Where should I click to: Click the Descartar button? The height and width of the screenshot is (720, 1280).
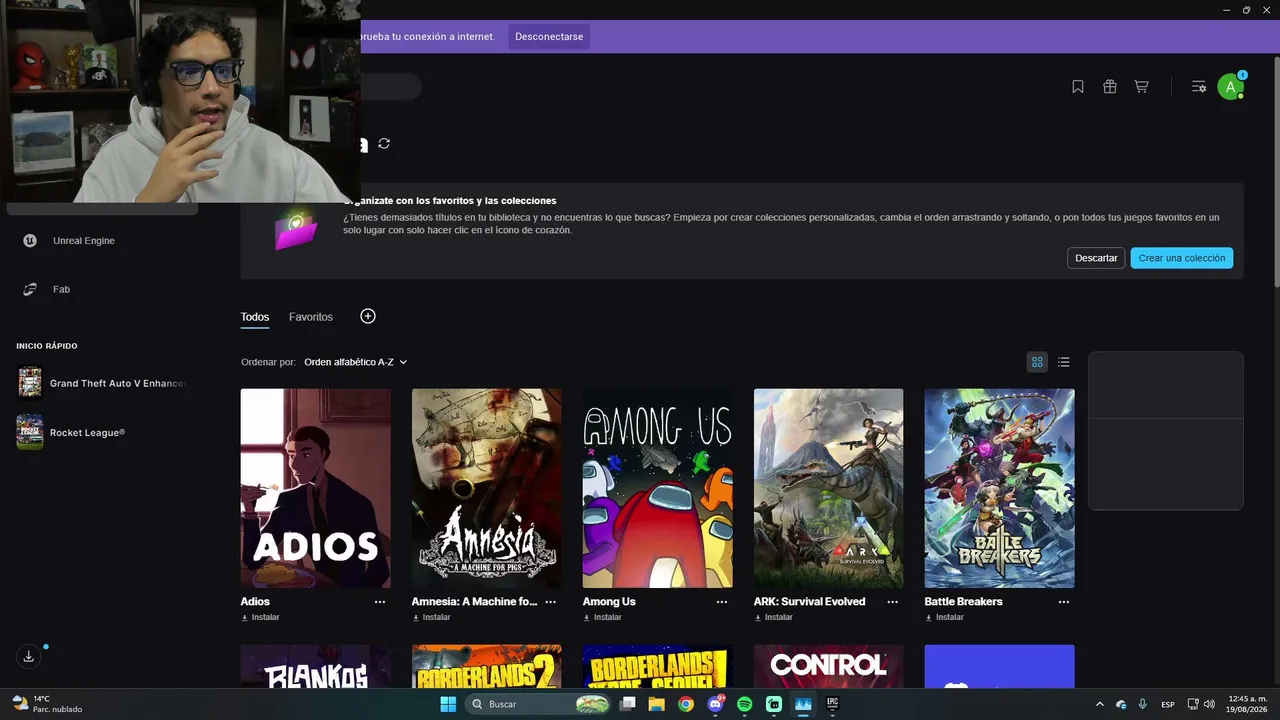(1096, 258)
